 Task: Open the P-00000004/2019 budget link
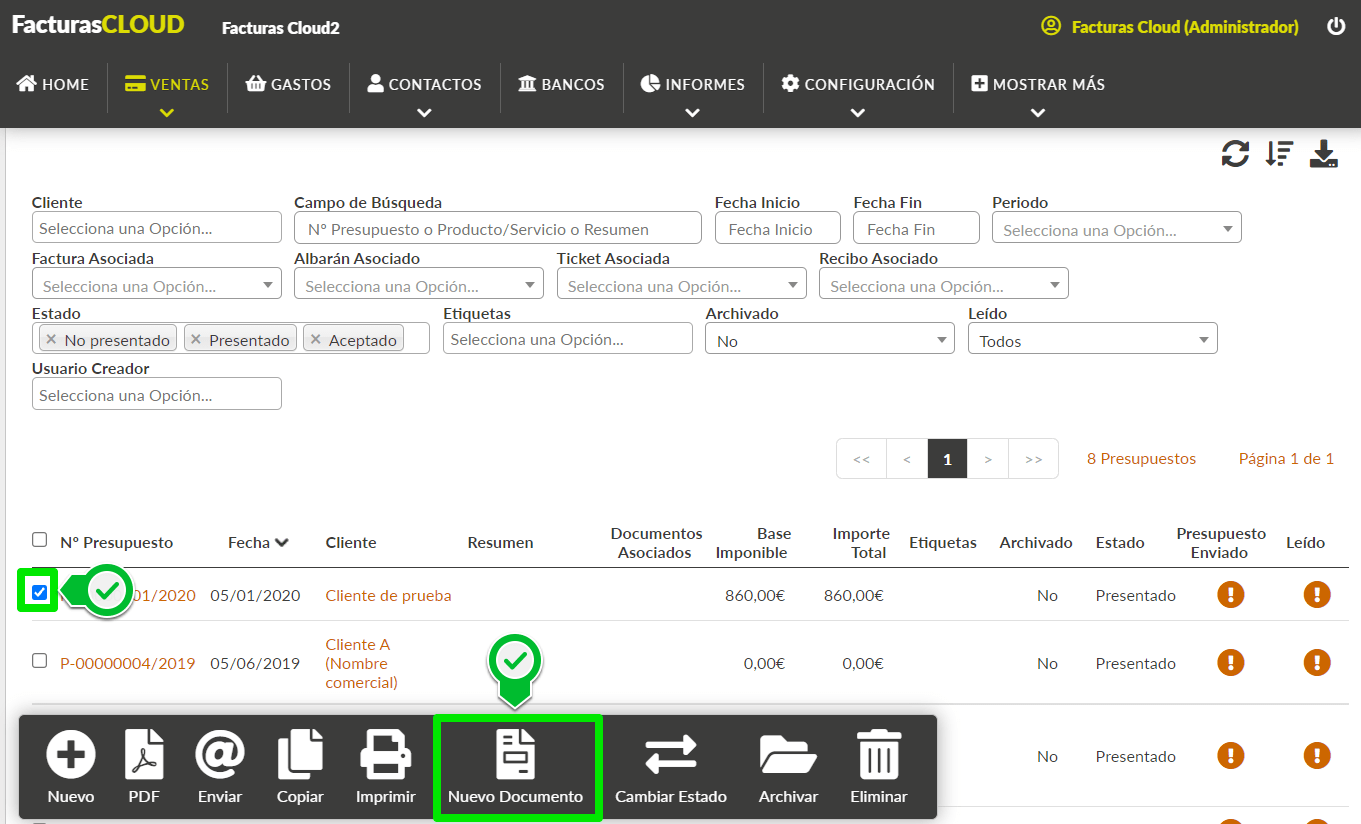(128, 663)
